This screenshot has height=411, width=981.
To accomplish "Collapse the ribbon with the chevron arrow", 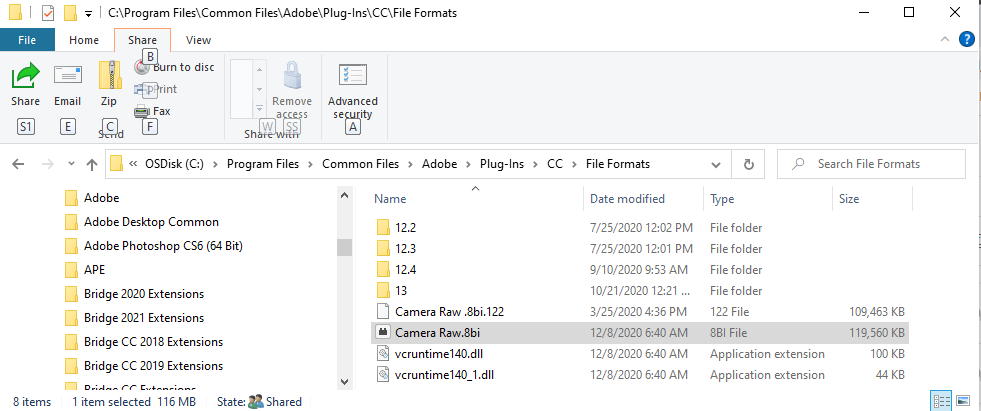I will coord(946,40).
